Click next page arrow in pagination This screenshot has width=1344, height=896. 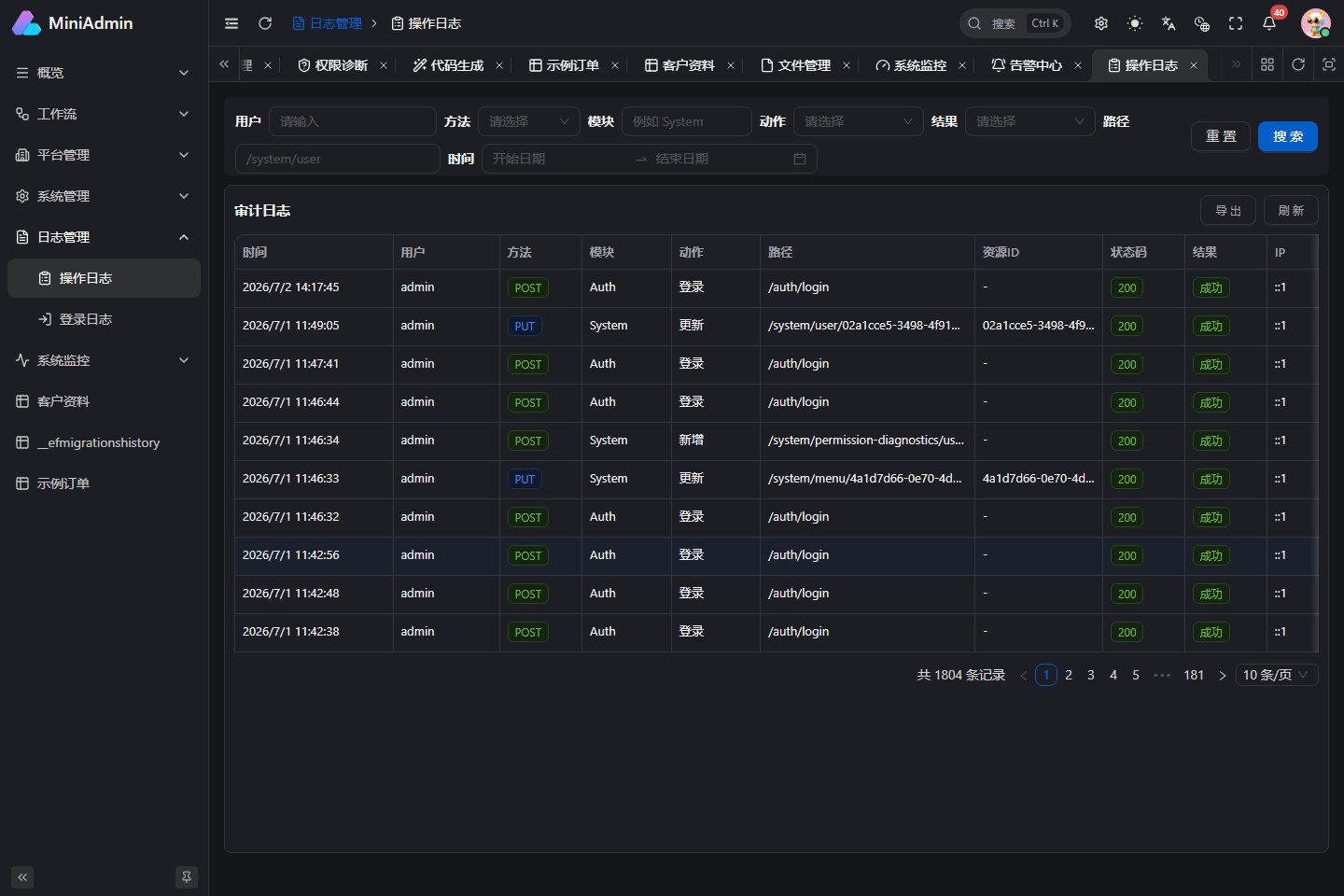[1222, 675]
